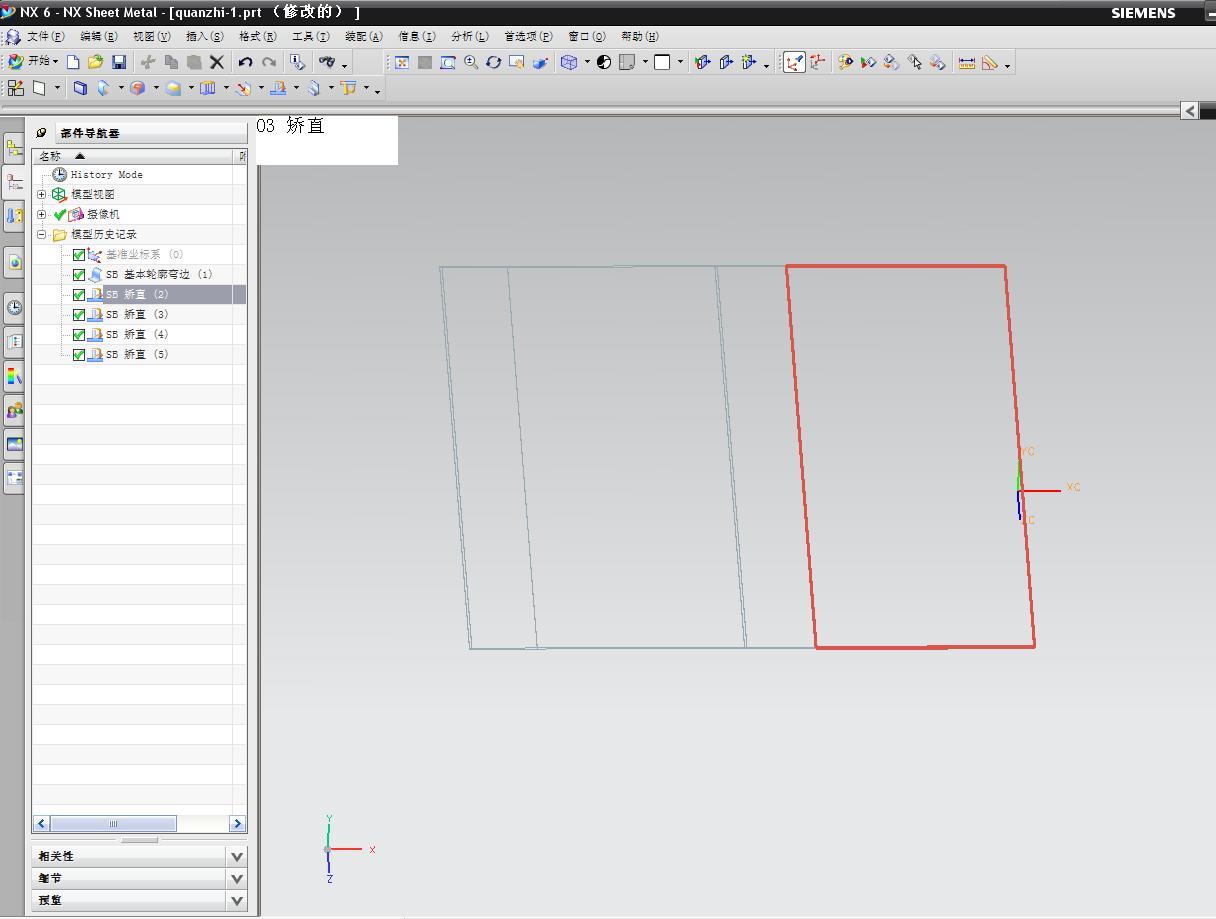This screenshot has width=1216, height=919.
Task: Open the 编辑(E) menu
Action: pyautogui.click(x=98, y=36)
